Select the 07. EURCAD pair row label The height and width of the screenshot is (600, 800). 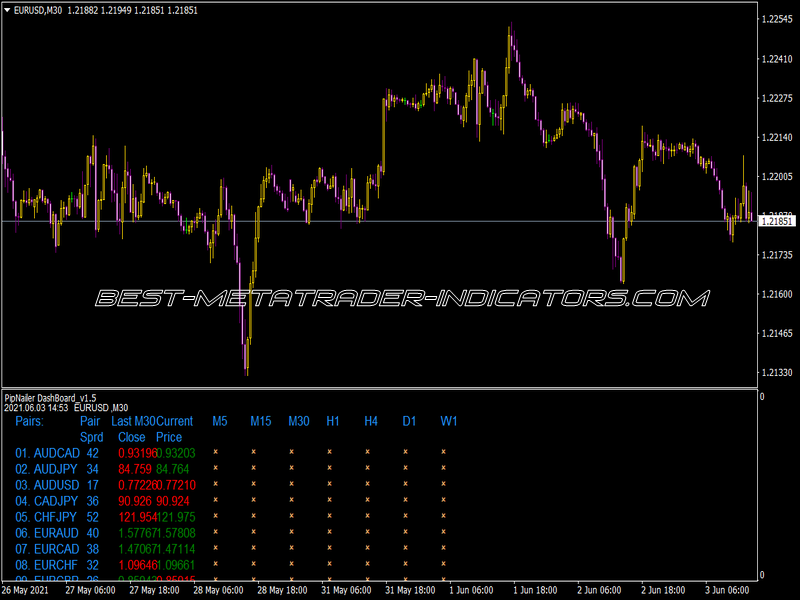point(47,549)
